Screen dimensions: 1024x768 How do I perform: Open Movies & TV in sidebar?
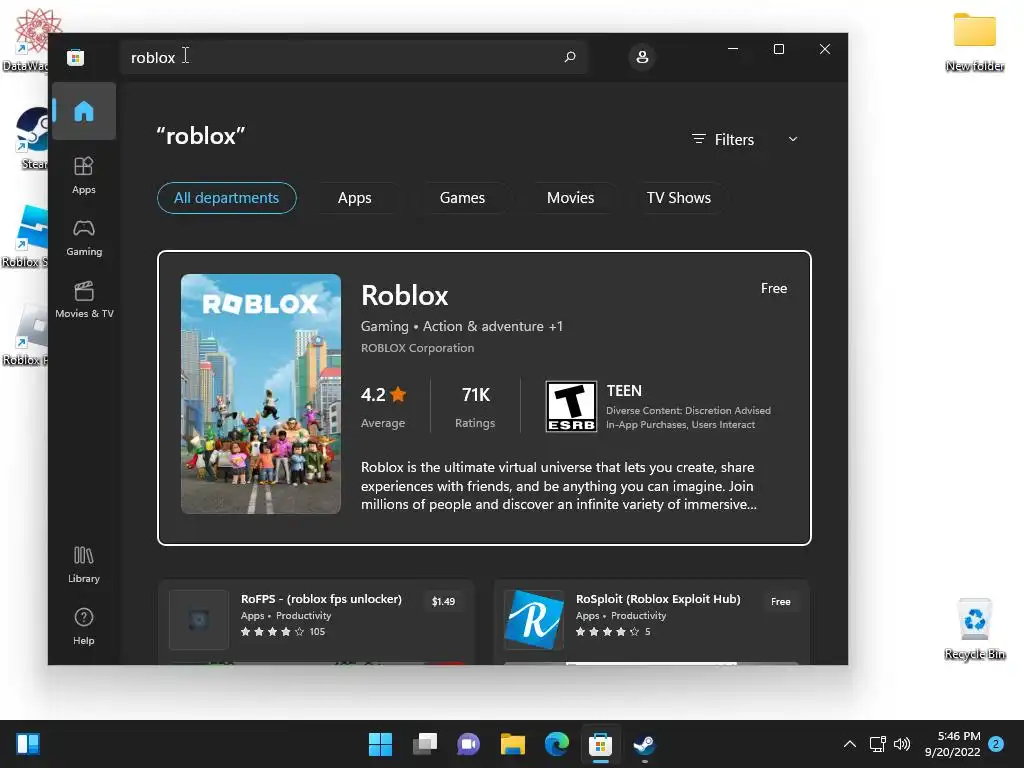click(84, 299)
